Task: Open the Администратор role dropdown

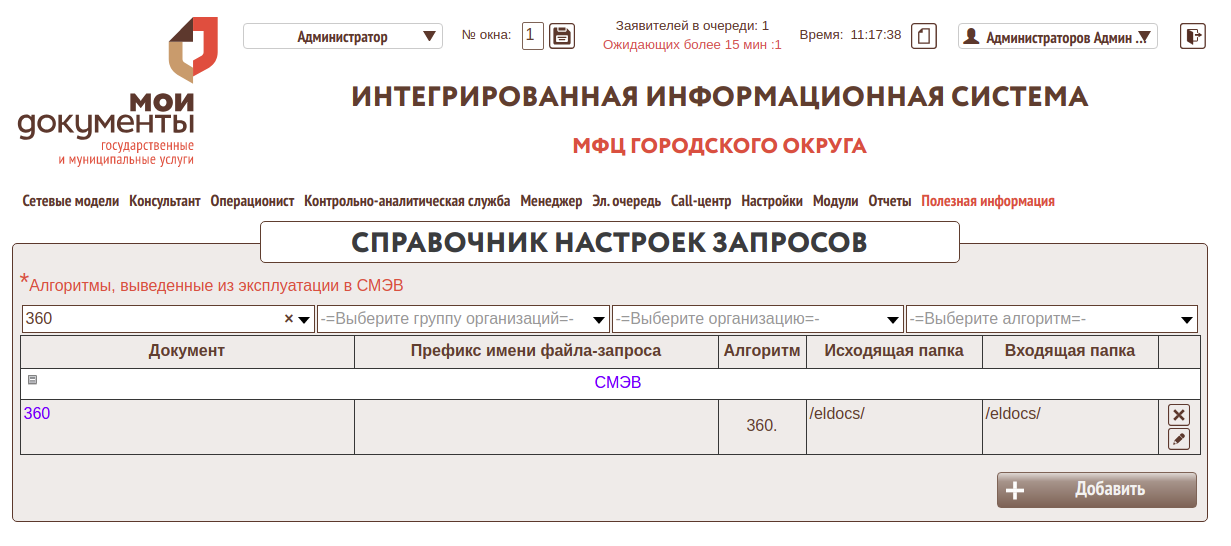Action: (x=342, y=37)
